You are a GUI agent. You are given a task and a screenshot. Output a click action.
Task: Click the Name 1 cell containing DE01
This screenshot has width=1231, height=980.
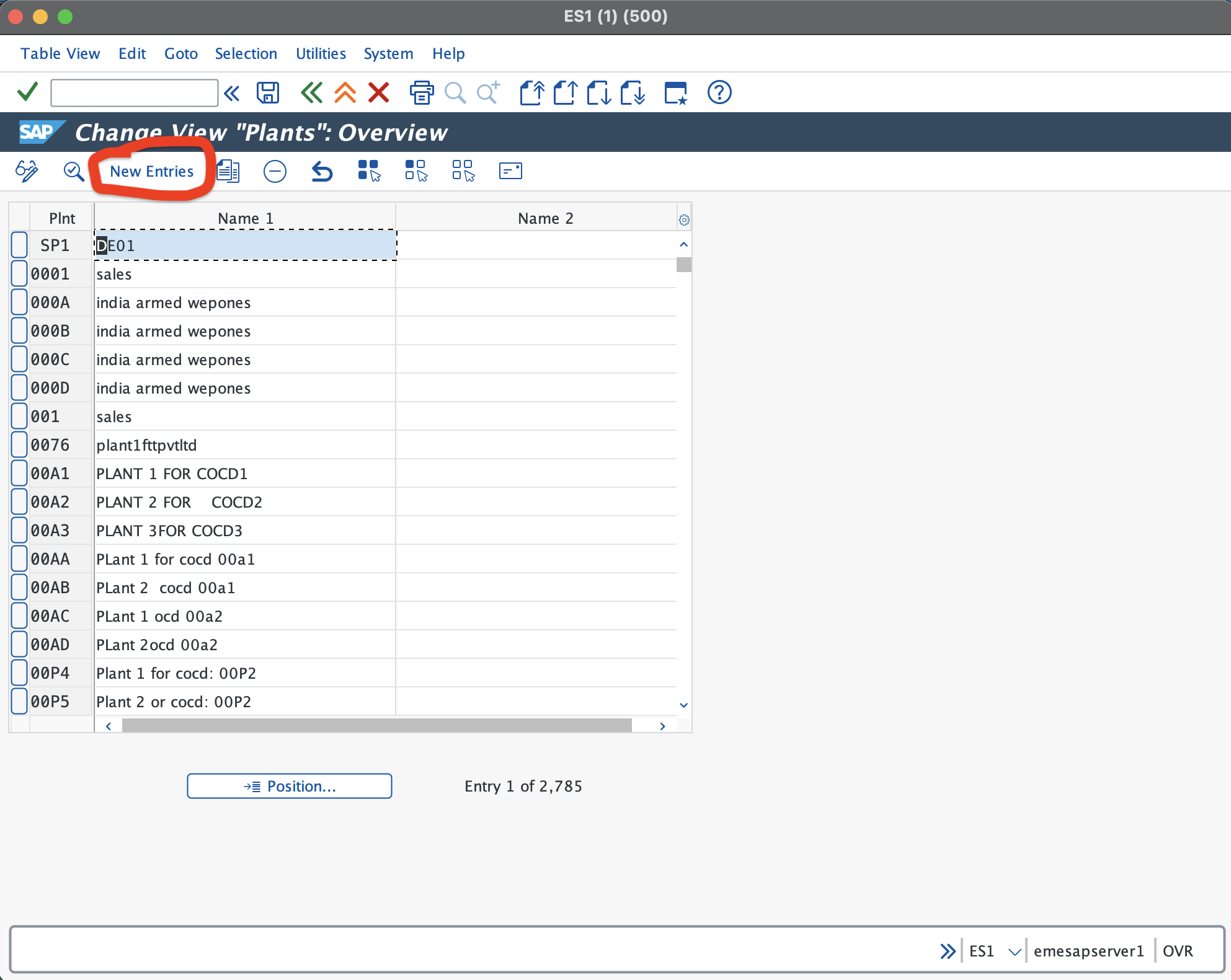coord(246,245)
